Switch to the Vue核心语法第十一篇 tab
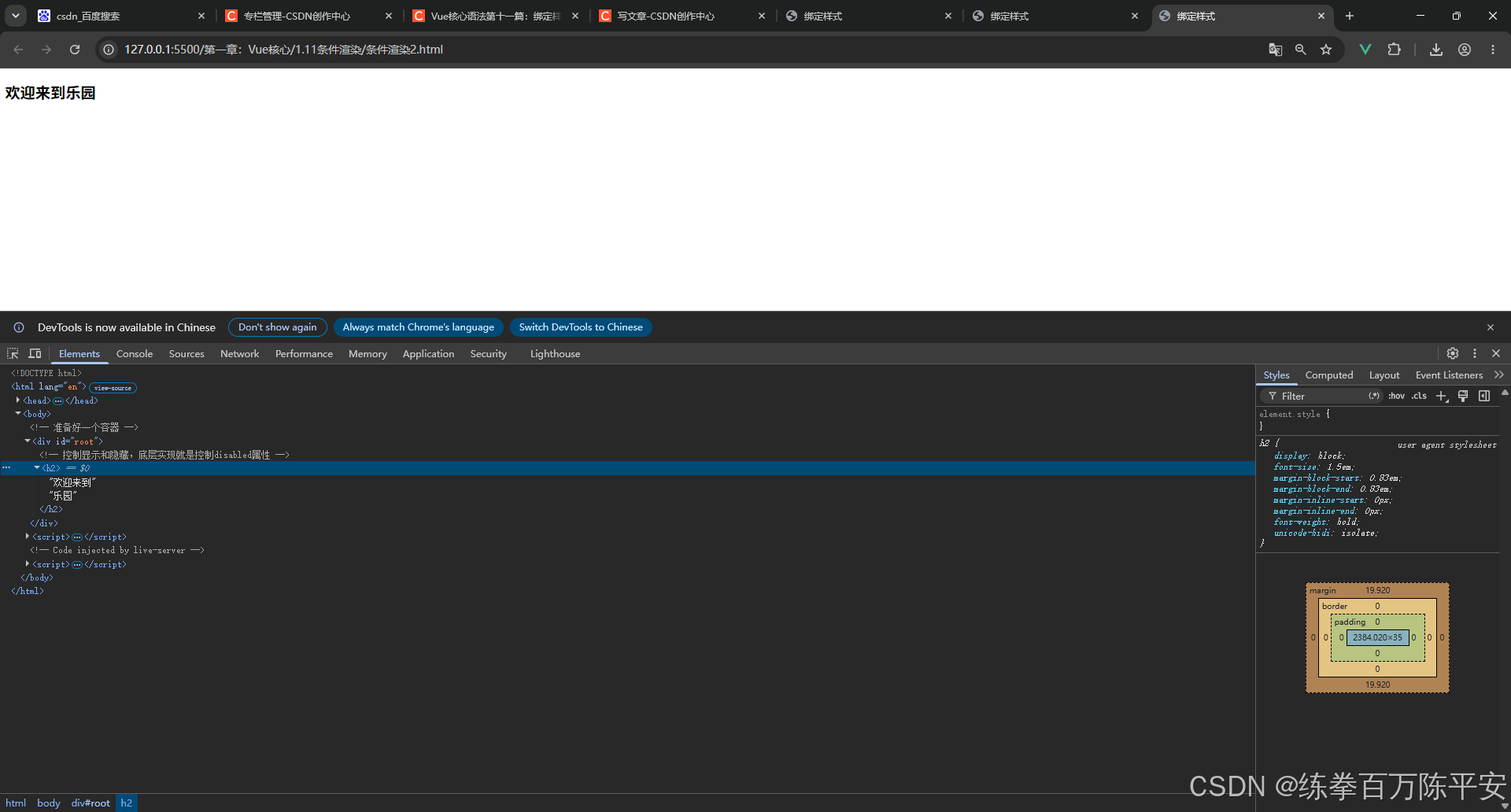This screenshot has width=1511, height=812. [x=495, y=16]
